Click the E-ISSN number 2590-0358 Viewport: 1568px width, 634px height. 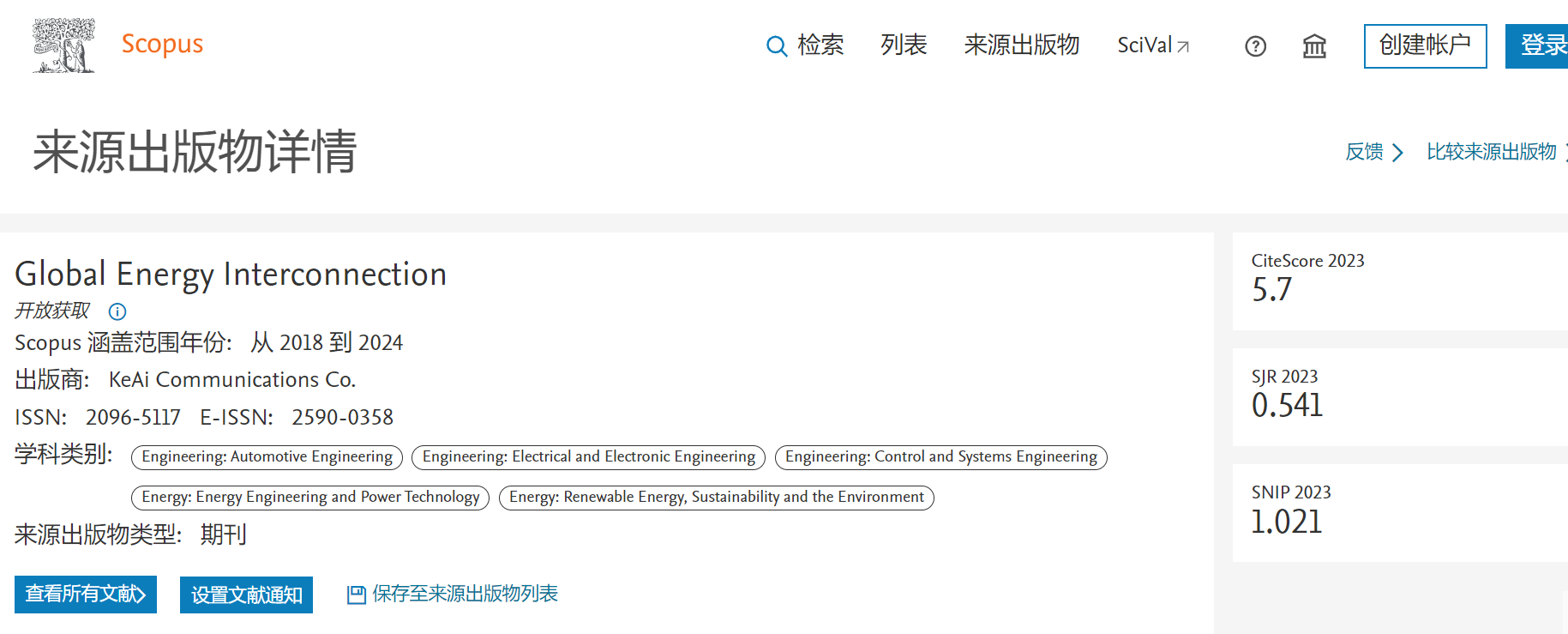pos(342,418)
